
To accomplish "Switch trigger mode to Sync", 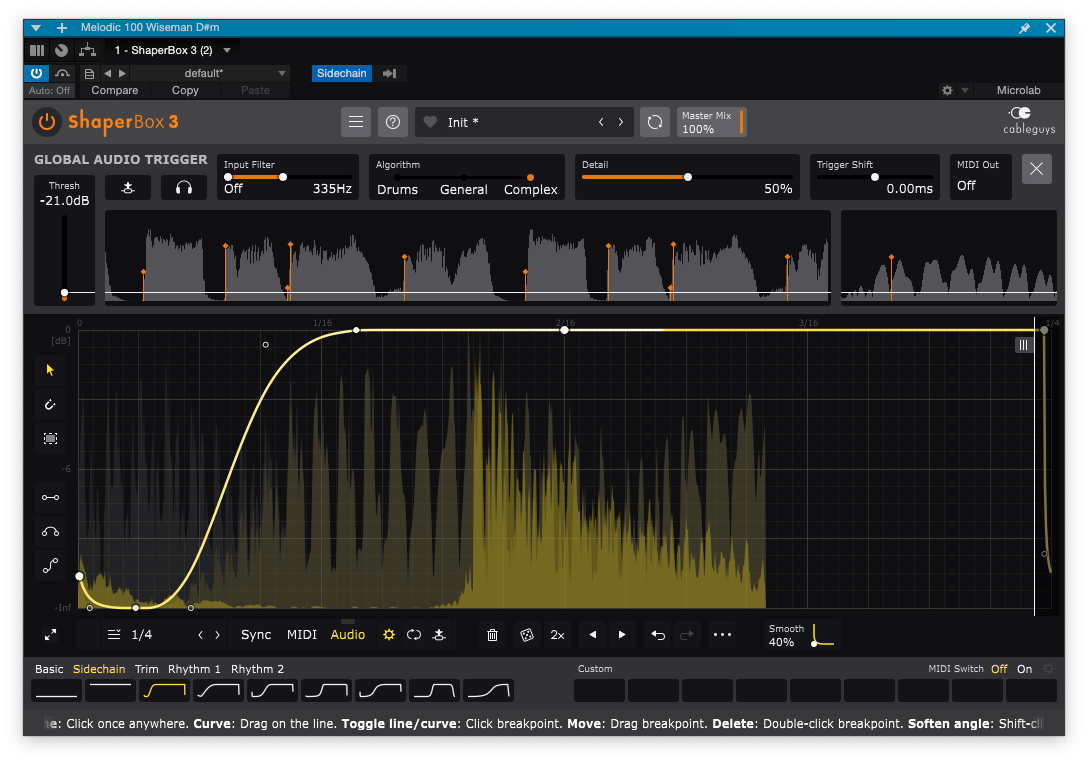I will tap(256, 635).
